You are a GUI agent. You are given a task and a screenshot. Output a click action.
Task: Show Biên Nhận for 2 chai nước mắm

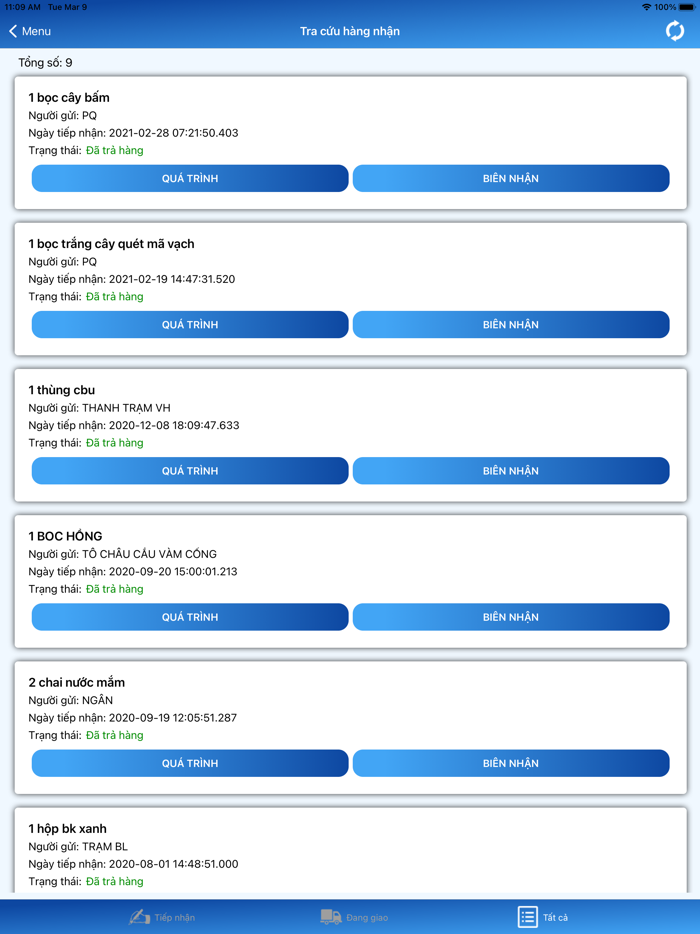coord(511,763)
